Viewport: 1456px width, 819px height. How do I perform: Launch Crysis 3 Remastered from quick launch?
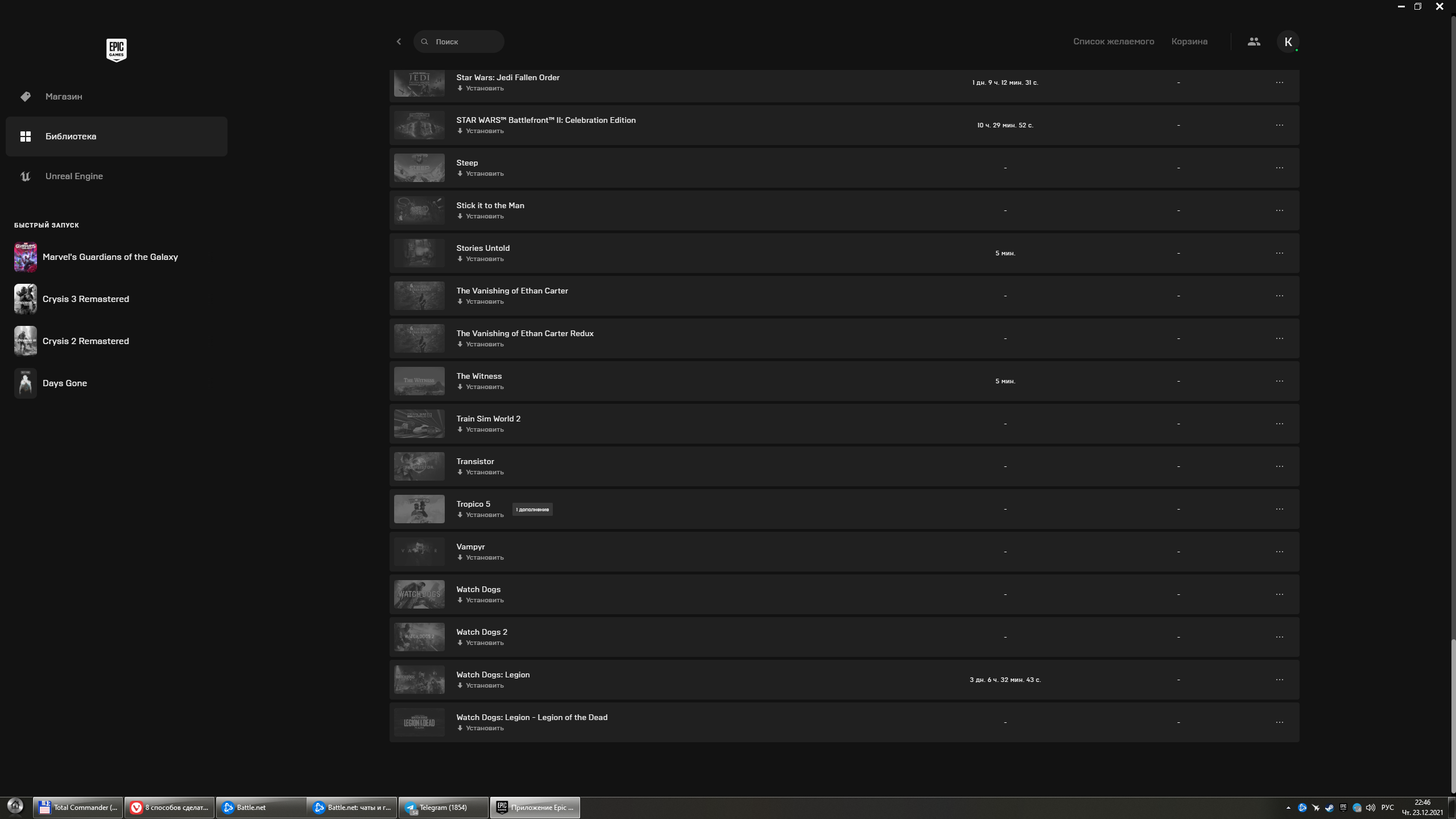72,299
